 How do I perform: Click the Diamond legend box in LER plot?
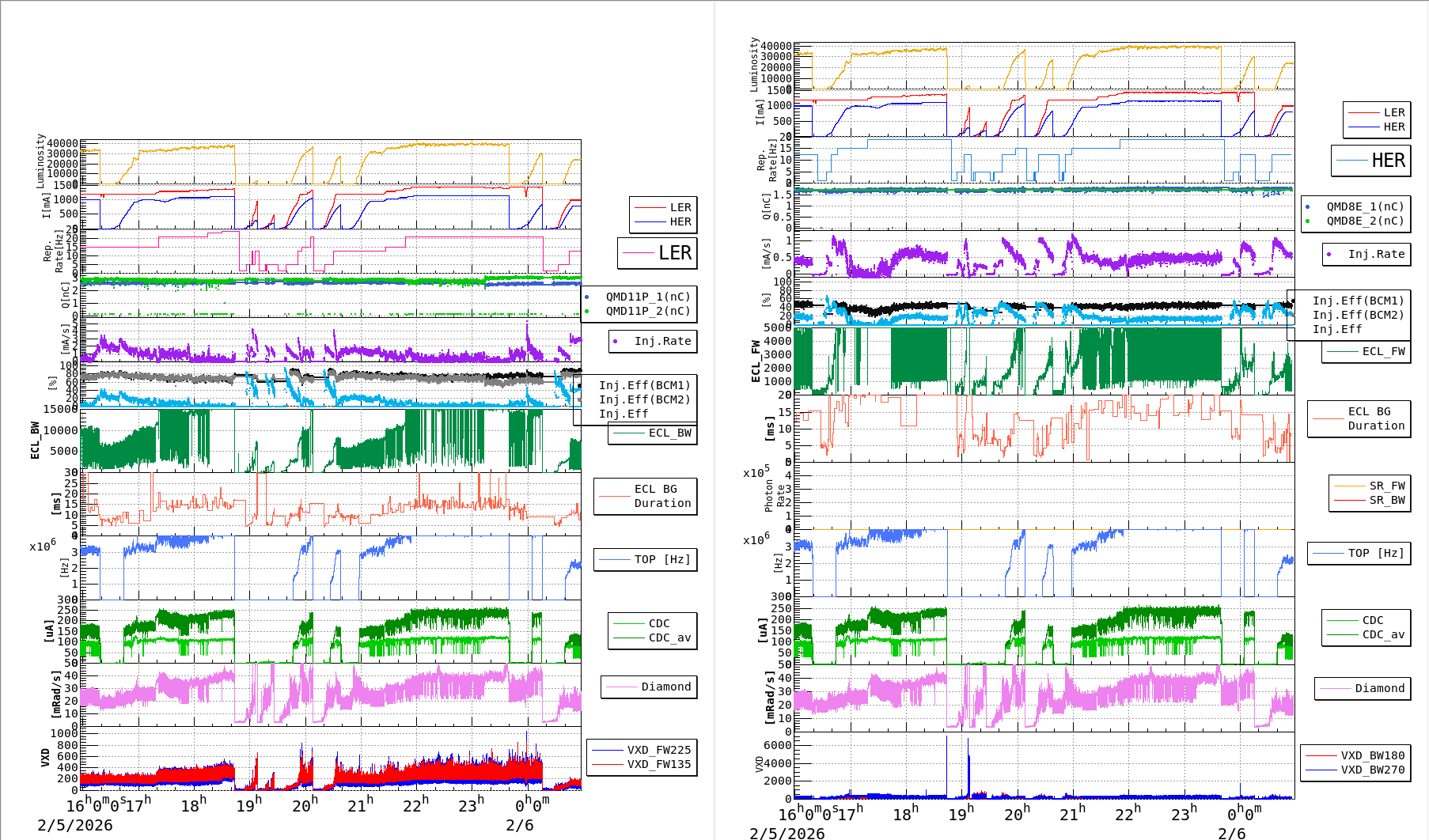(649, 687)
